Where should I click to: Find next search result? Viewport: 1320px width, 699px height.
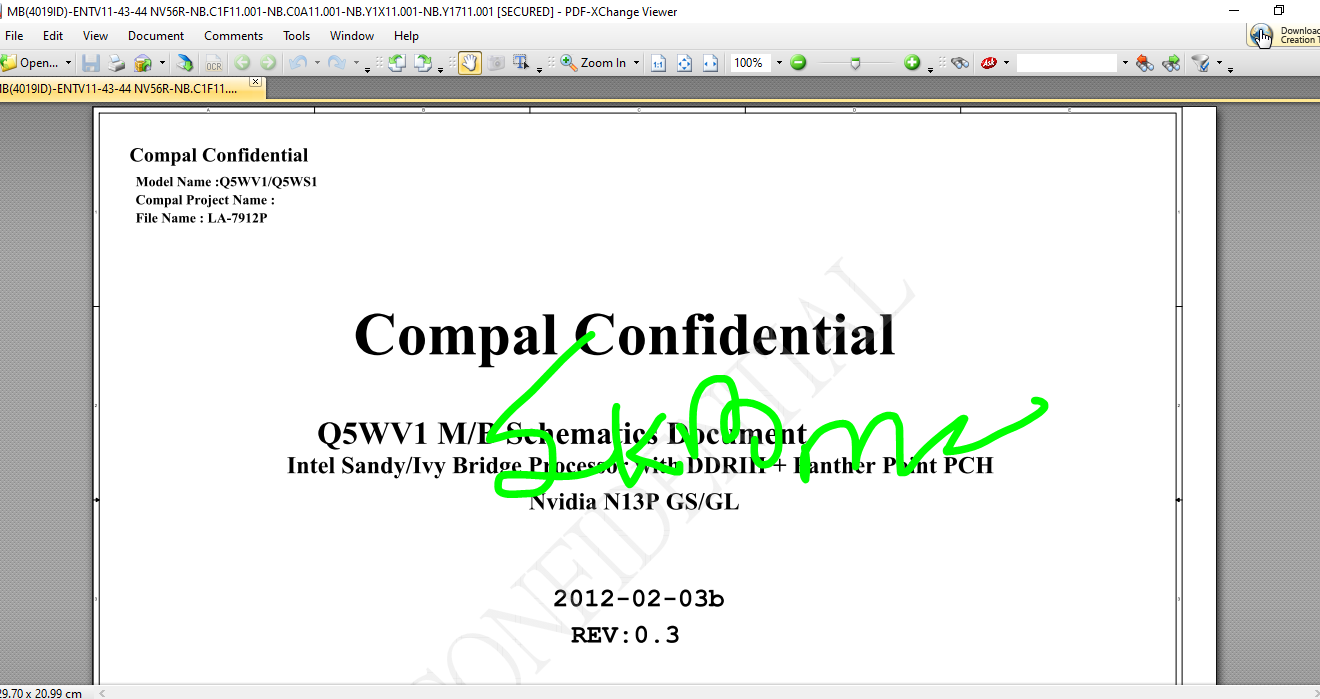click(1171, 63)
